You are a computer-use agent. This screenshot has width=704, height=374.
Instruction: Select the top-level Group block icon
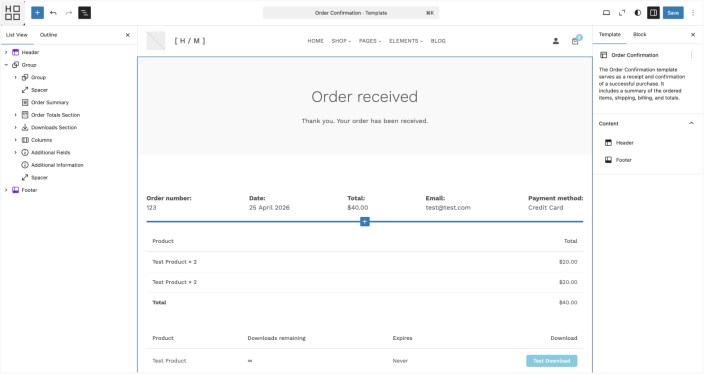15,65
